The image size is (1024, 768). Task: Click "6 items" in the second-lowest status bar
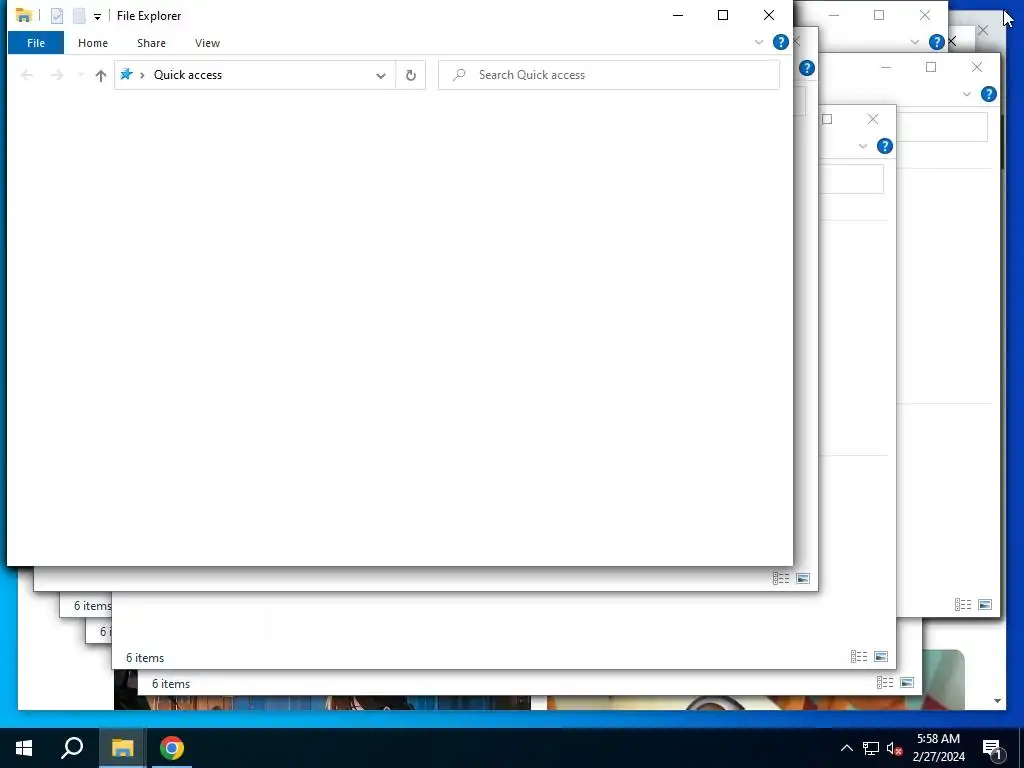pos(145,658)
